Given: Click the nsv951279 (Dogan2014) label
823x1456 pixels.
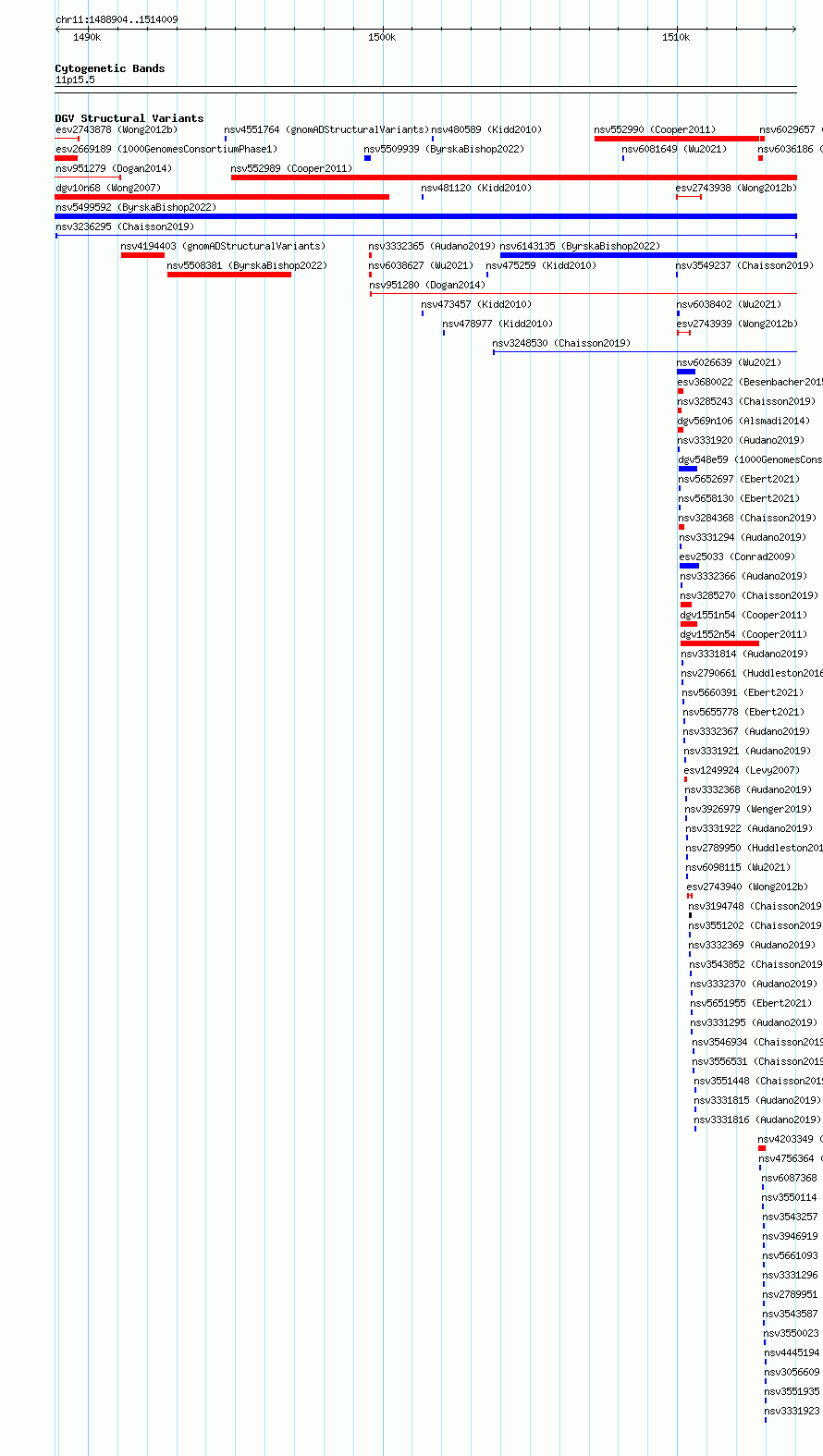Looking at the screenshot, I should pyautogui.click(x=113, y=168).
